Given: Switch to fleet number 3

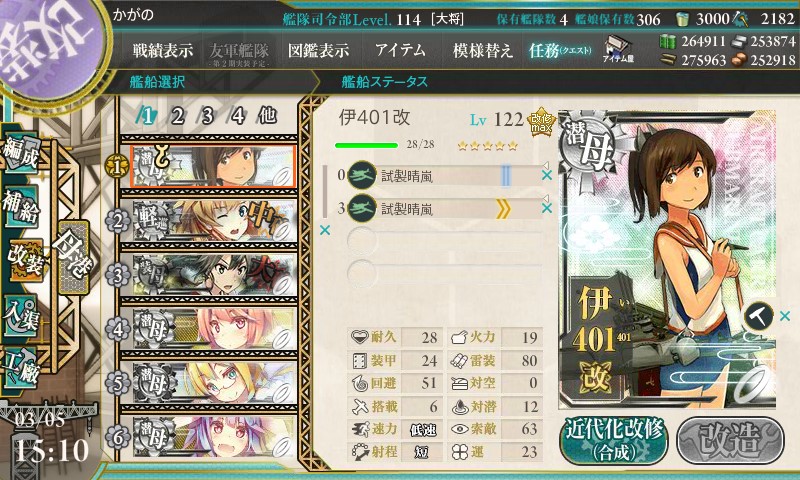Looking at the screenshot, I should tap(207, 116).
